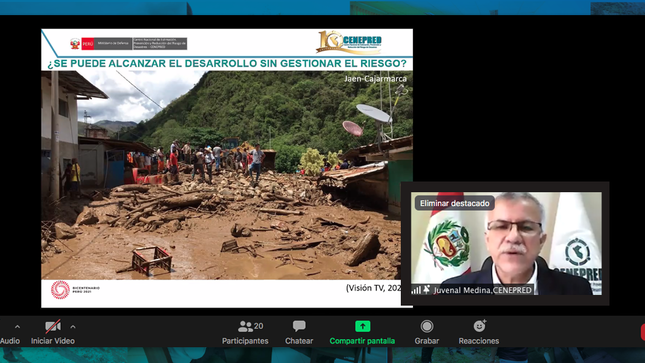Open the Chatear speech bubble icon

tap(299, 326)
